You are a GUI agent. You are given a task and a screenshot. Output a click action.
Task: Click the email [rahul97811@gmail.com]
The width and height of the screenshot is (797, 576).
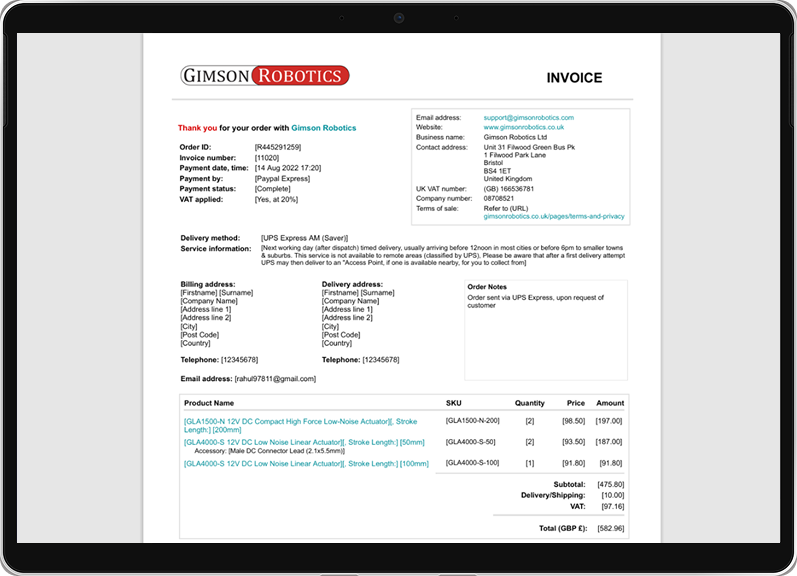coord(275,379)
